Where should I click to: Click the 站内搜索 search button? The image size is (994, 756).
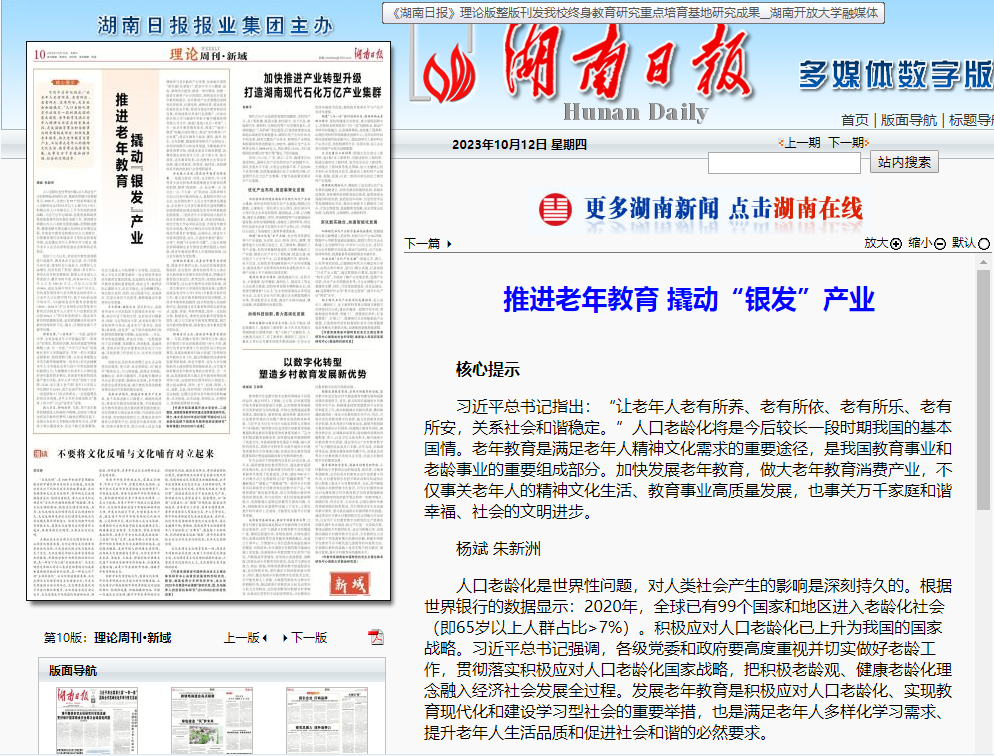[904, 162]
